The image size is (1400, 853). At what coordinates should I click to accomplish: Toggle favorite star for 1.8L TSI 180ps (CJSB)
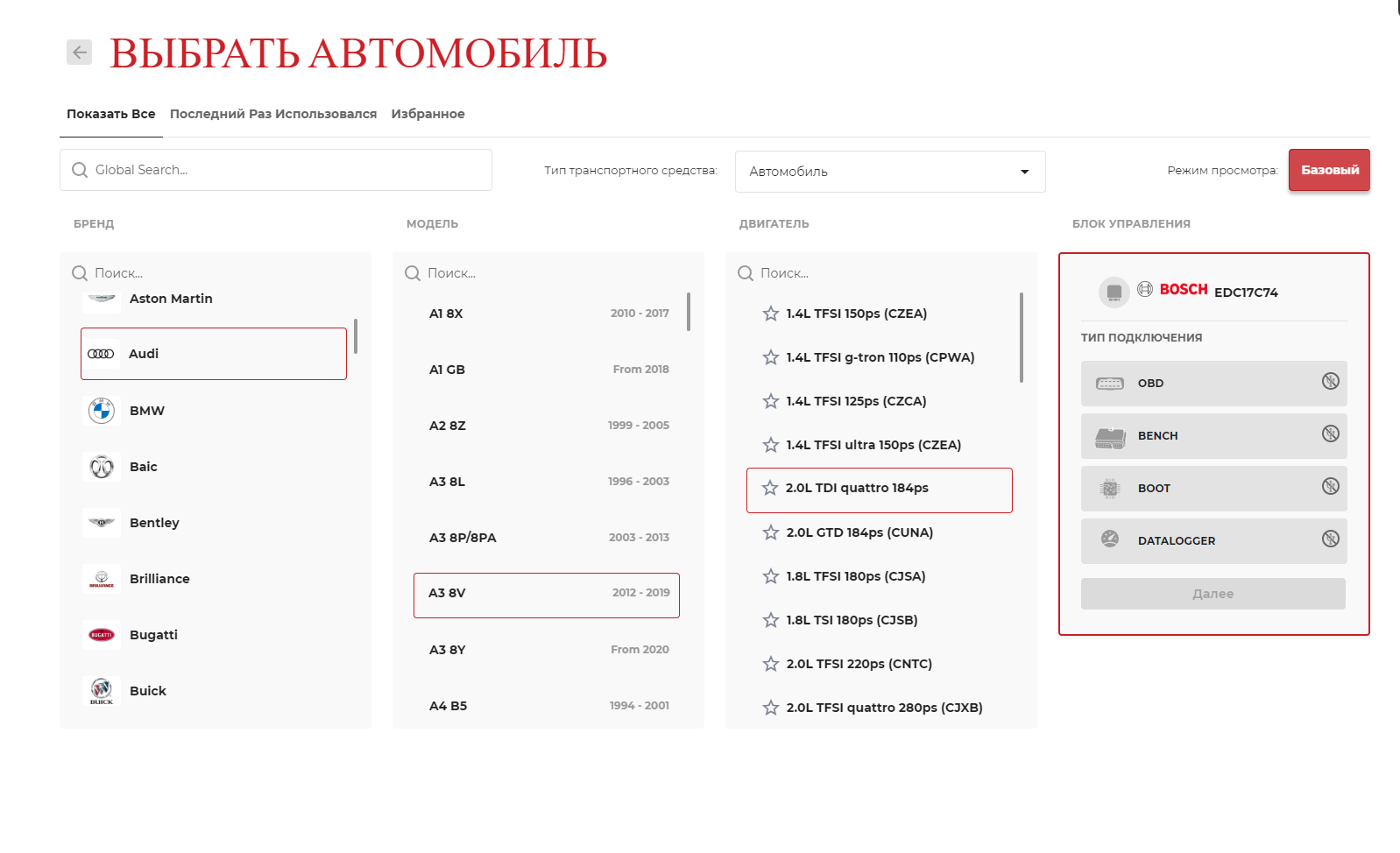(771, 620)
